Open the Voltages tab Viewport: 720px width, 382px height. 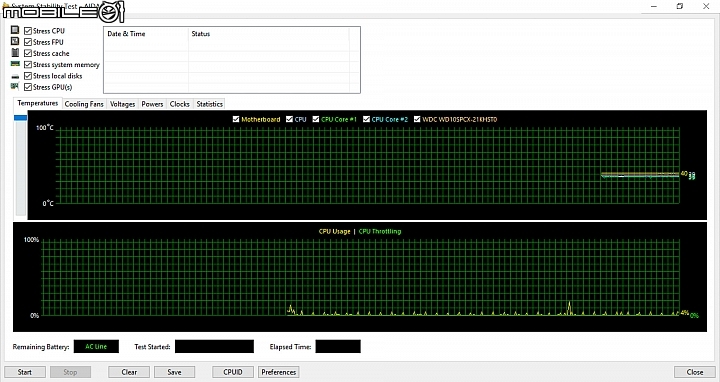tap(123, 104)
